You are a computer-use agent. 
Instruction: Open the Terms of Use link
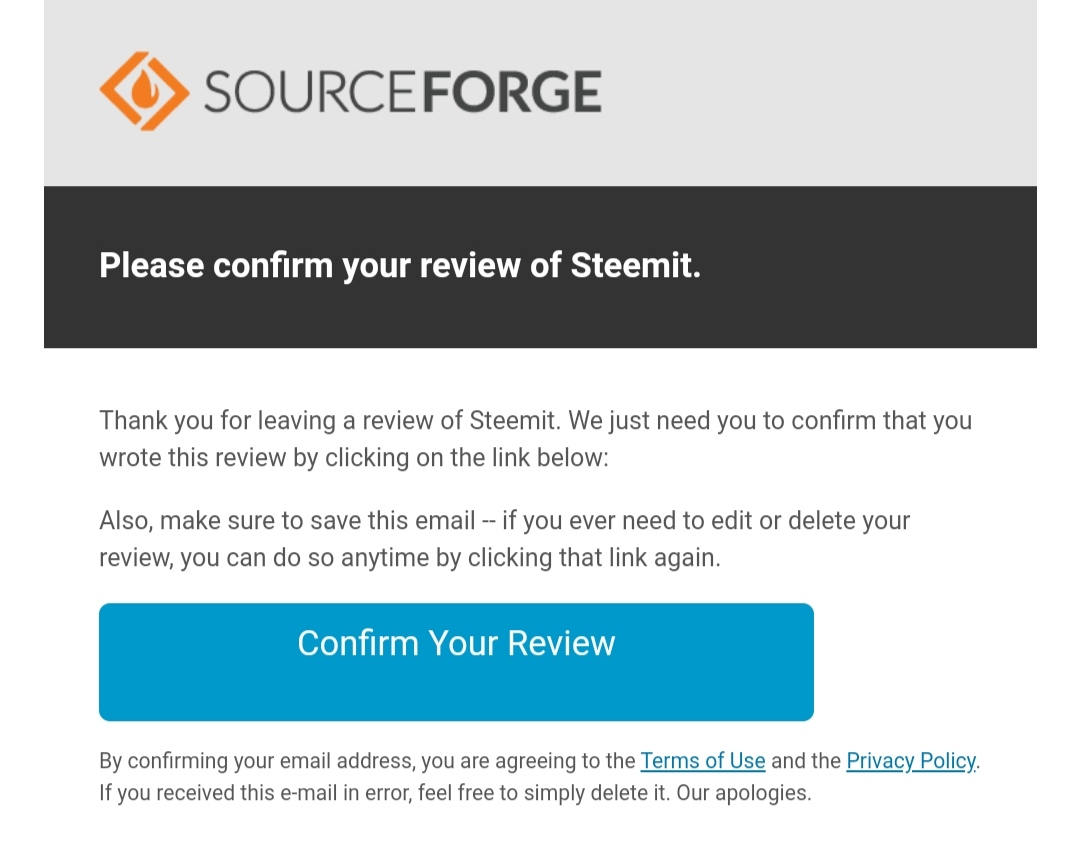(x=702, y=761)
